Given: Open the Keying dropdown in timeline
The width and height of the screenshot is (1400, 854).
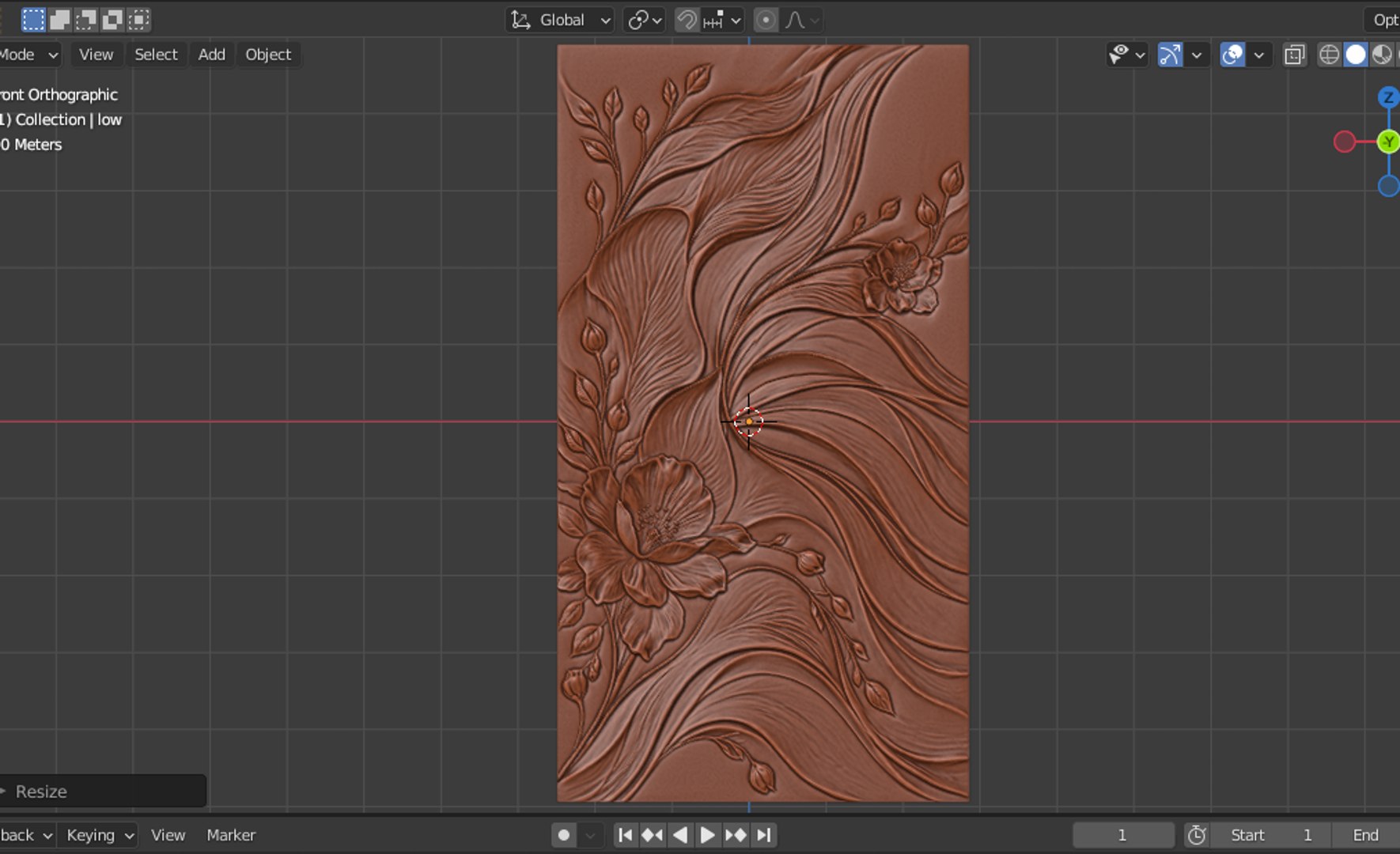Looking at the screenshot, I should (99, 835).
